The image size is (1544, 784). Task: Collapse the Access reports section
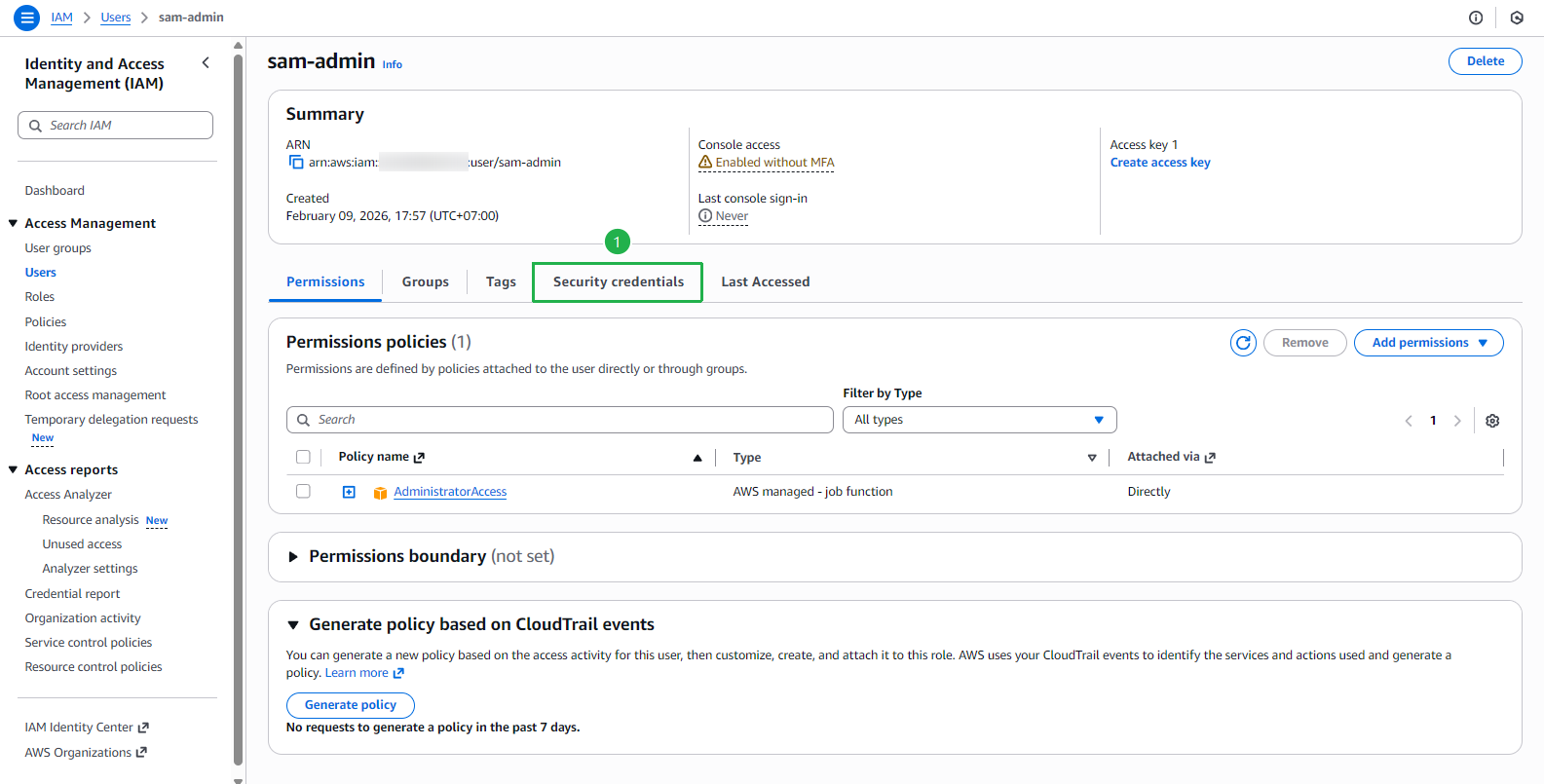(14, 469)
